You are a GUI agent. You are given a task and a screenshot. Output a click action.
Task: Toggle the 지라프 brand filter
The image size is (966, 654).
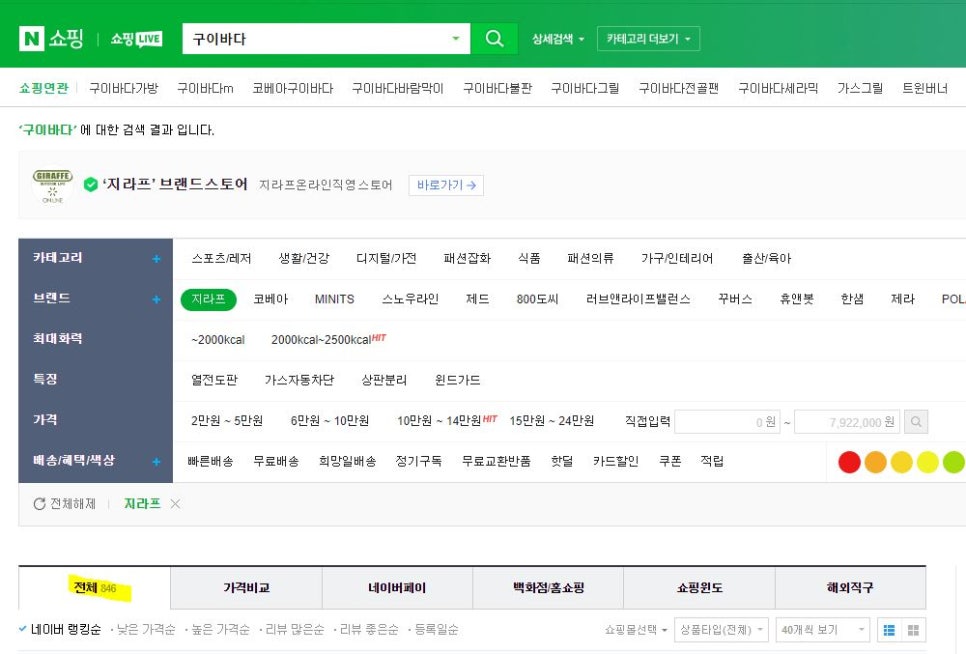[x=208, y=299]
